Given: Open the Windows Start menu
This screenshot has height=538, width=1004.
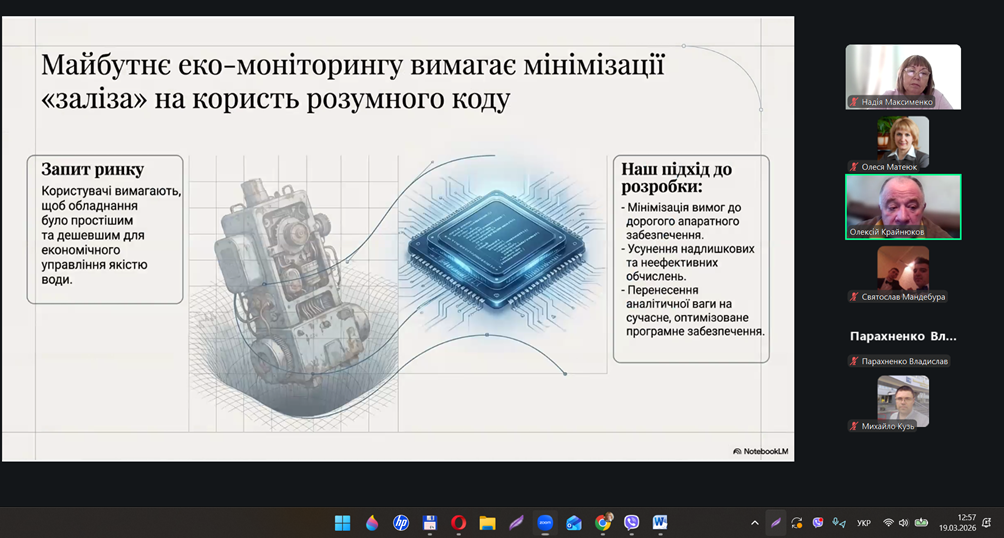Looking at the screenshot, I should [x=342, y=522].
